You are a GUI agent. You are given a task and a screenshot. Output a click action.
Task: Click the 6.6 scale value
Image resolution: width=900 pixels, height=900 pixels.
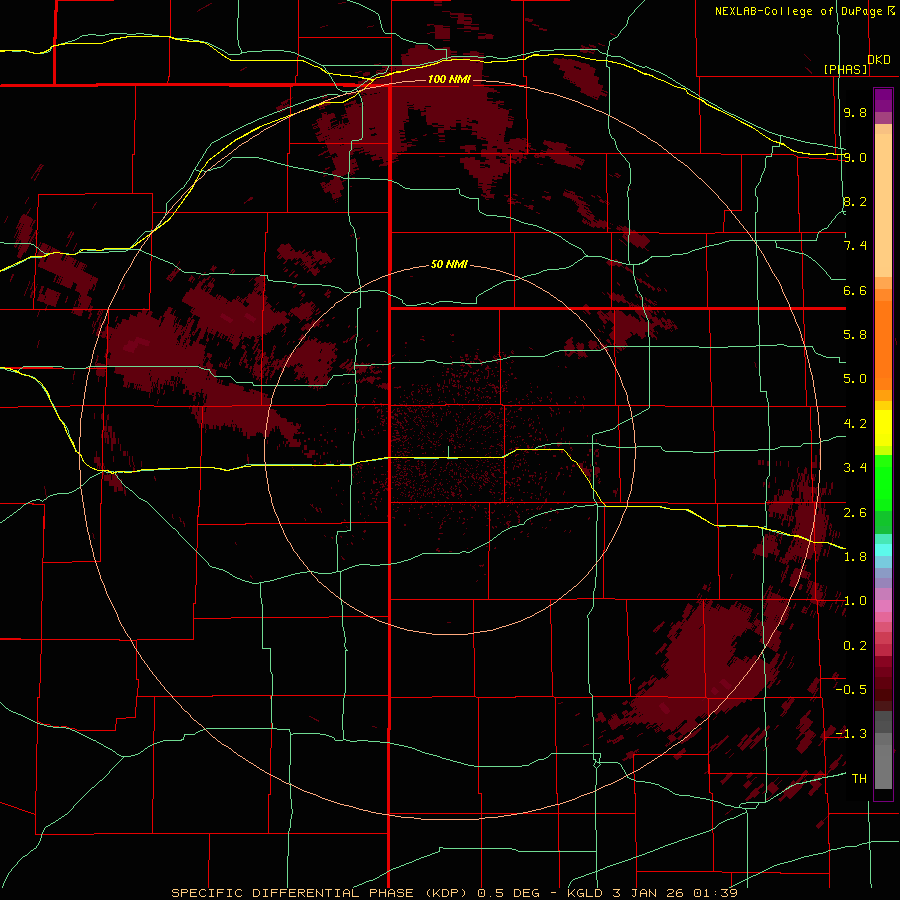coord(855,290)
